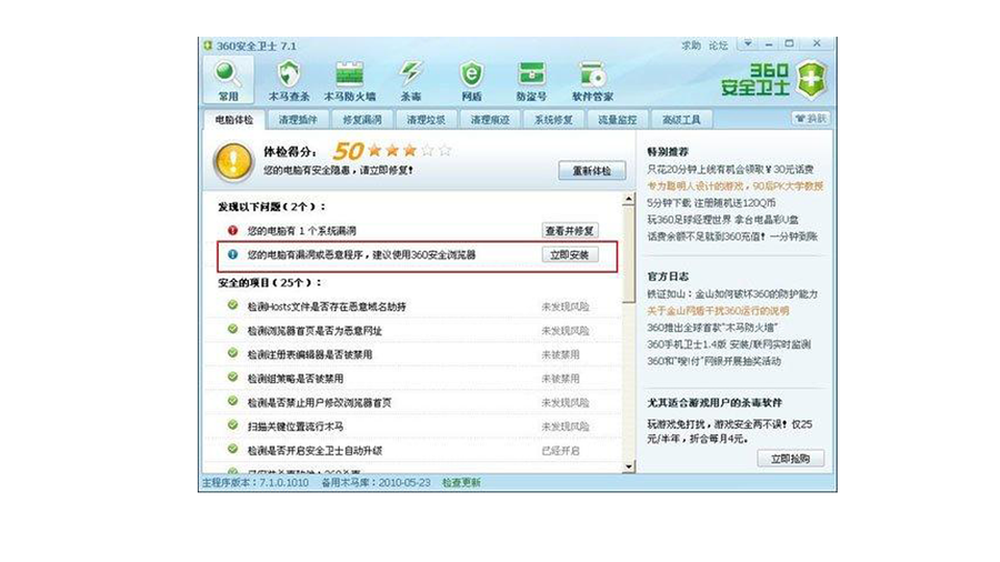Open orange link 关于金山网盾干扰360运行的说明

[718, 311]
